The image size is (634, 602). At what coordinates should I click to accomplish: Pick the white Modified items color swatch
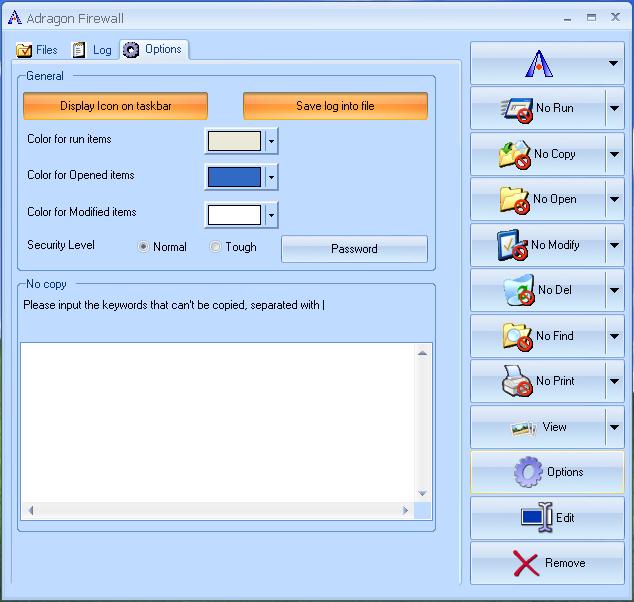234,215
